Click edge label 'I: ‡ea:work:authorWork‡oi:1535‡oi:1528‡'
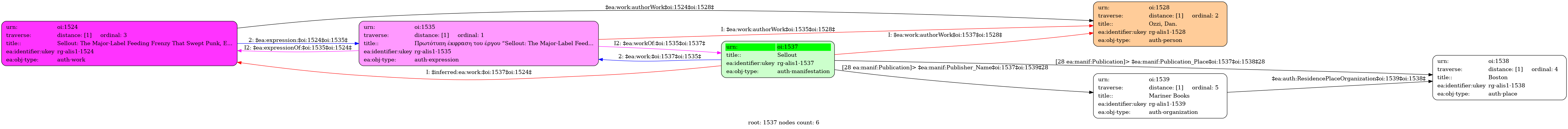The height and width of the screenshot is (129, 1568). pos(778,29)
